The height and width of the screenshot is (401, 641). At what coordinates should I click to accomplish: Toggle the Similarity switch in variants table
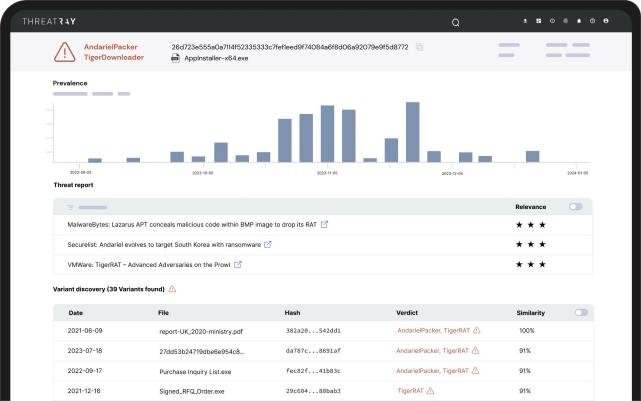581,312
